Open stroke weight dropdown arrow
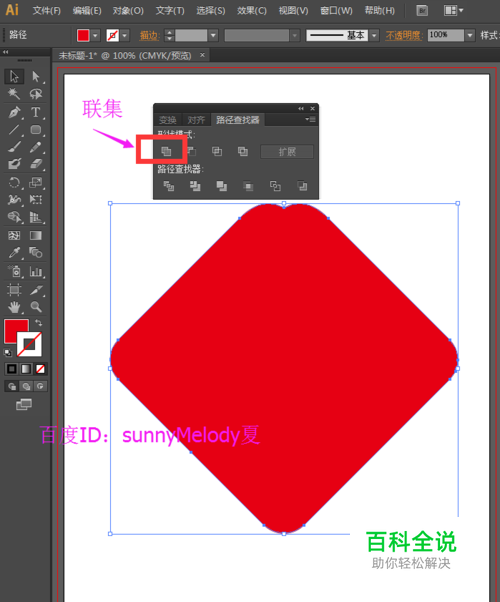 coord(213,36)
